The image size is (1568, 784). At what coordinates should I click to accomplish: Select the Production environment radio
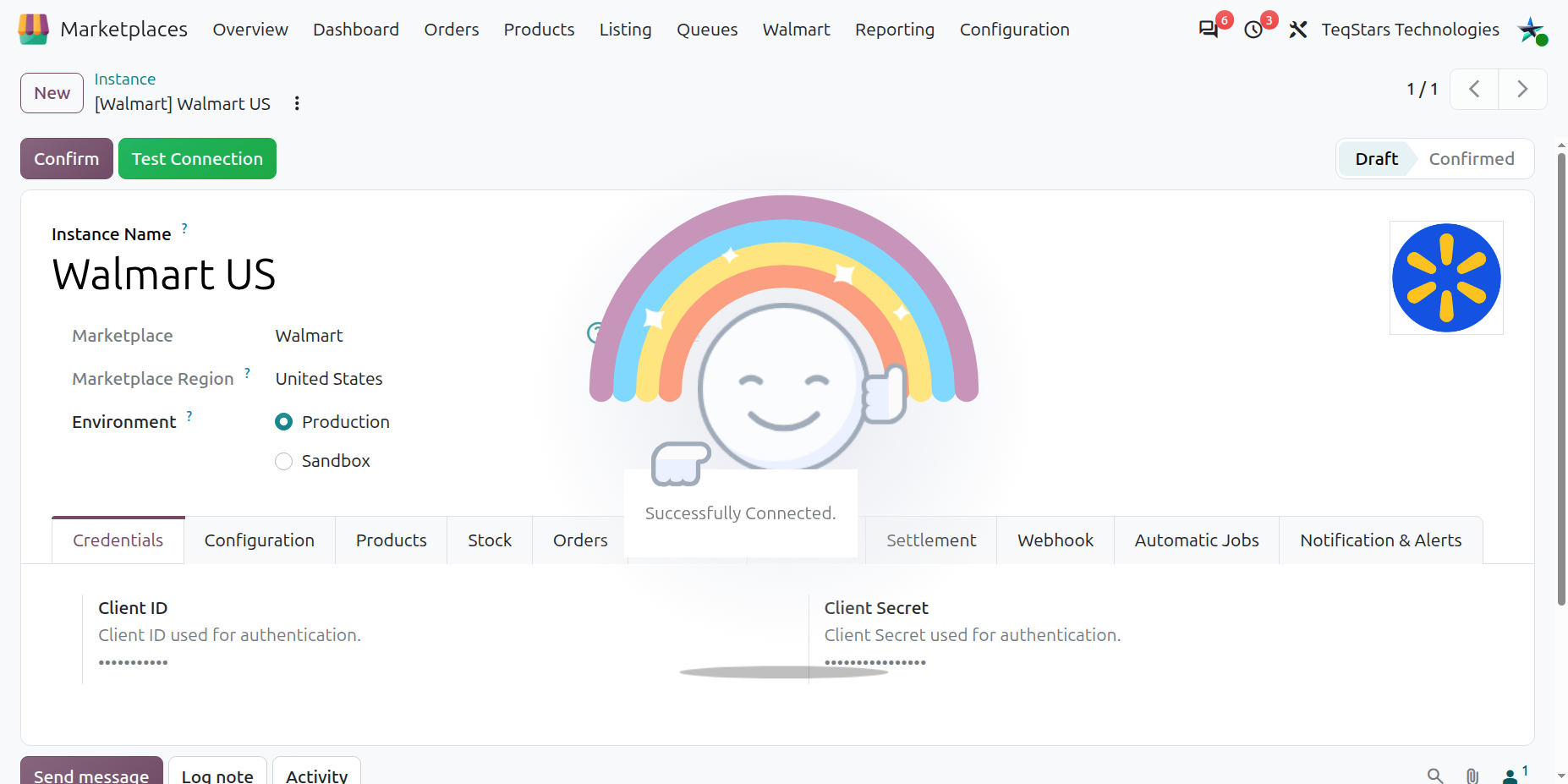tap(284, 422)
